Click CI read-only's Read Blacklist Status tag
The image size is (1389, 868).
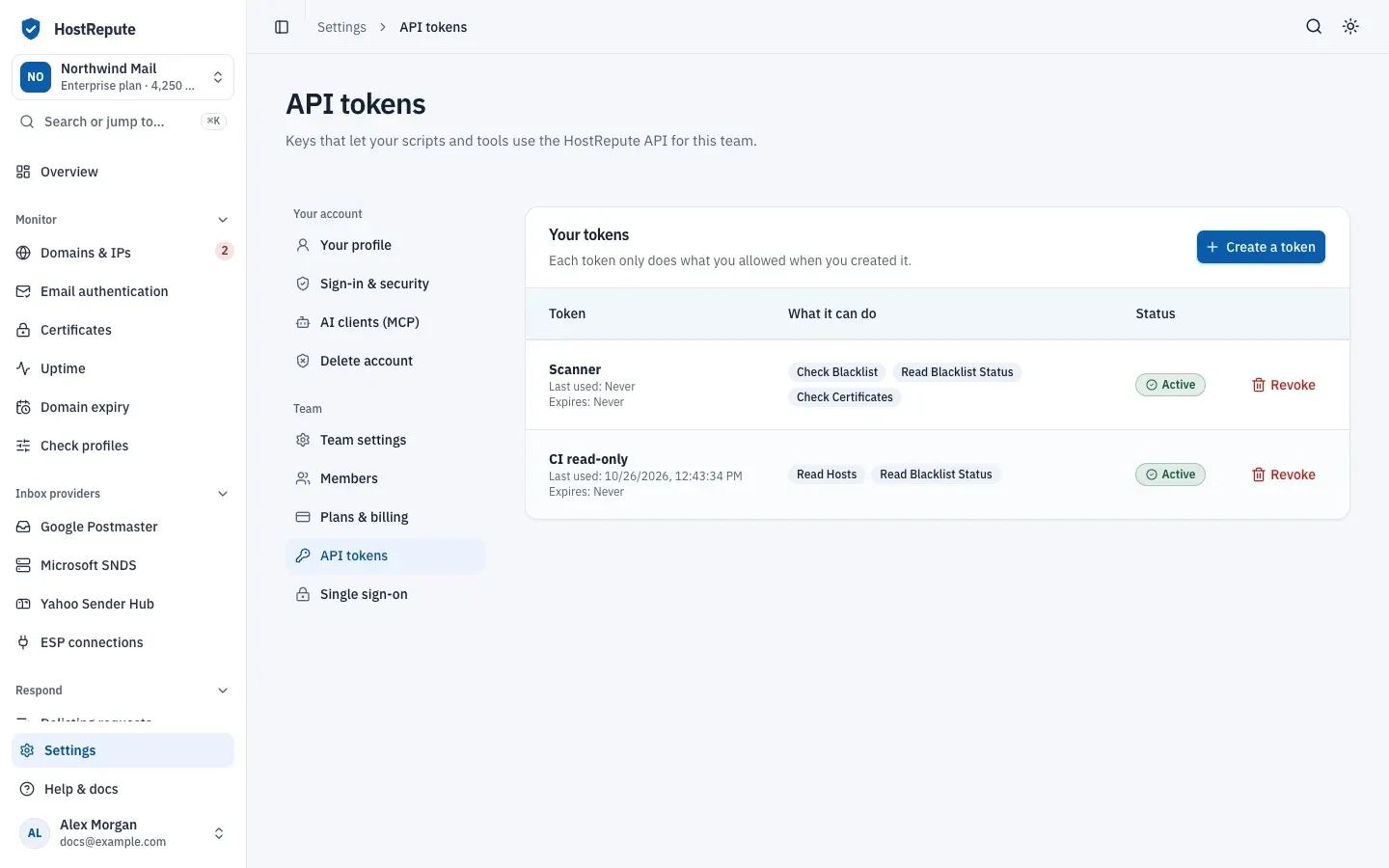pos(936,475)
